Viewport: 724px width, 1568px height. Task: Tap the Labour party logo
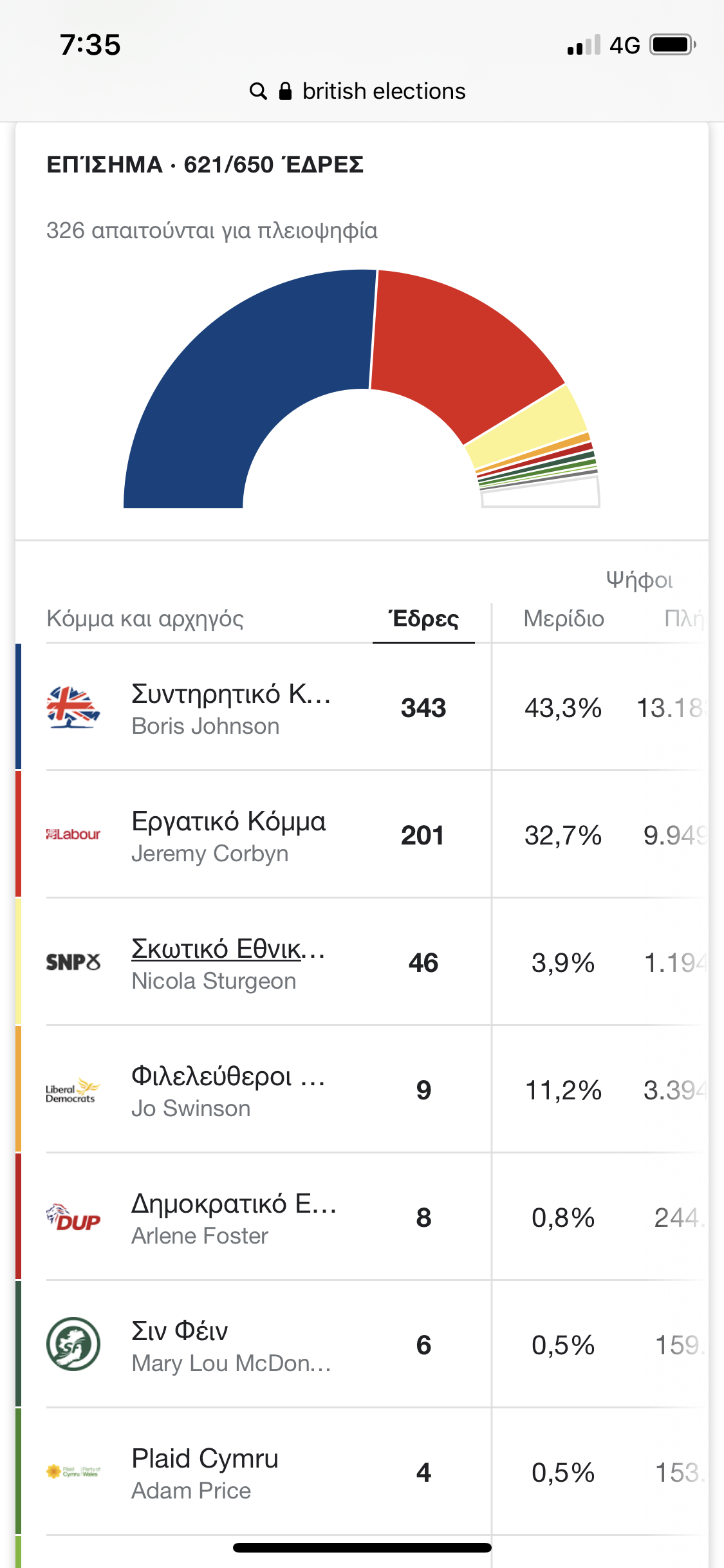[x=73, y=835]
